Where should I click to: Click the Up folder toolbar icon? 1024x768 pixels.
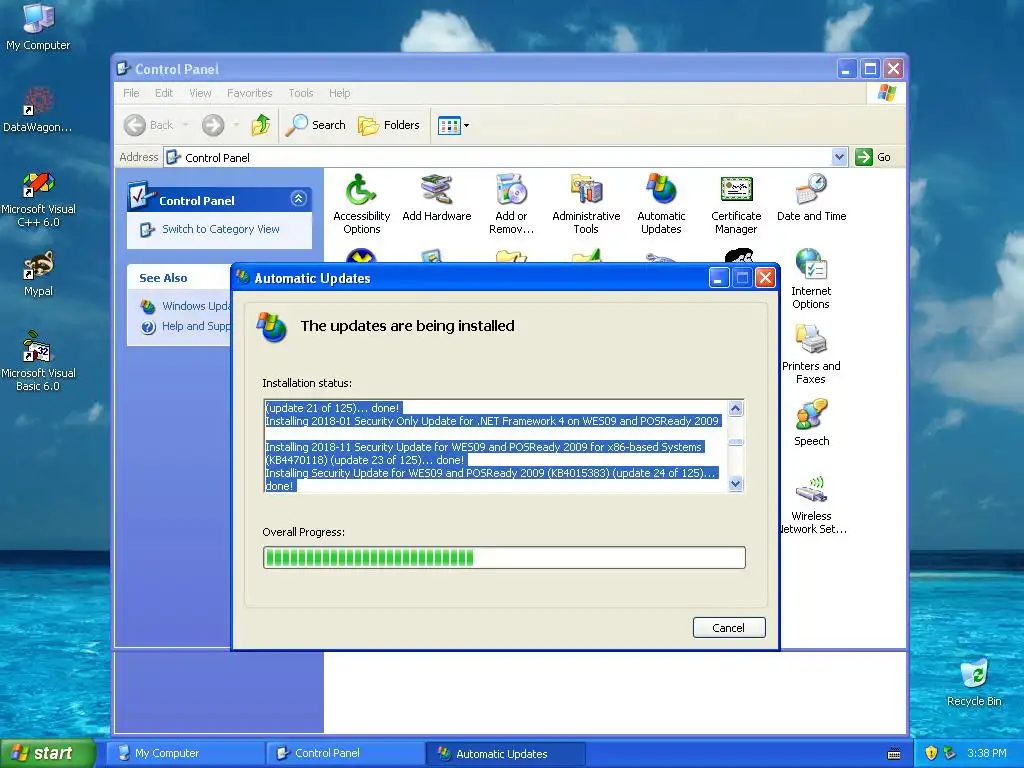click(261, 125)
